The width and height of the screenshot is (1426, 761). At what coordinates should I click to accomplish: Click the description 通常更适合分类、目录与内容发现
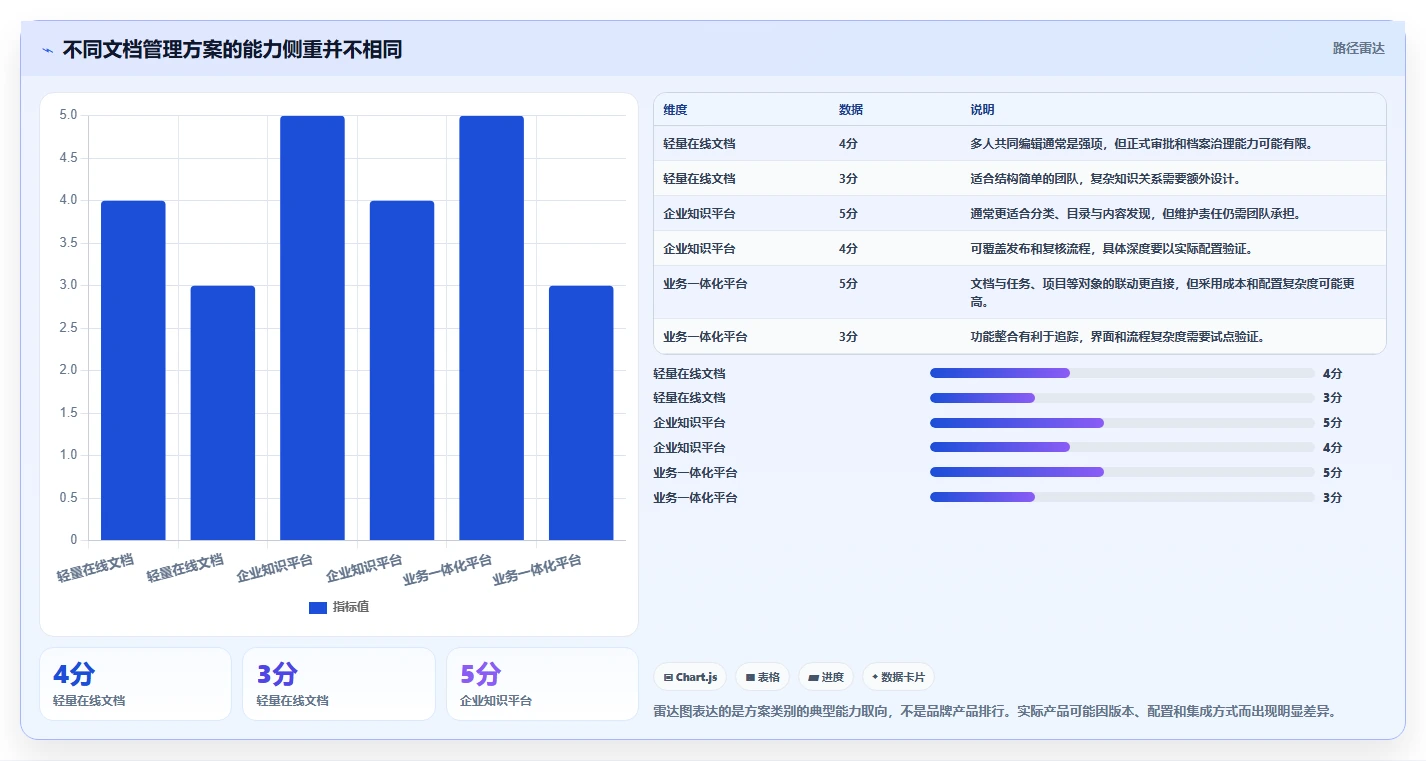(1060, 214)
